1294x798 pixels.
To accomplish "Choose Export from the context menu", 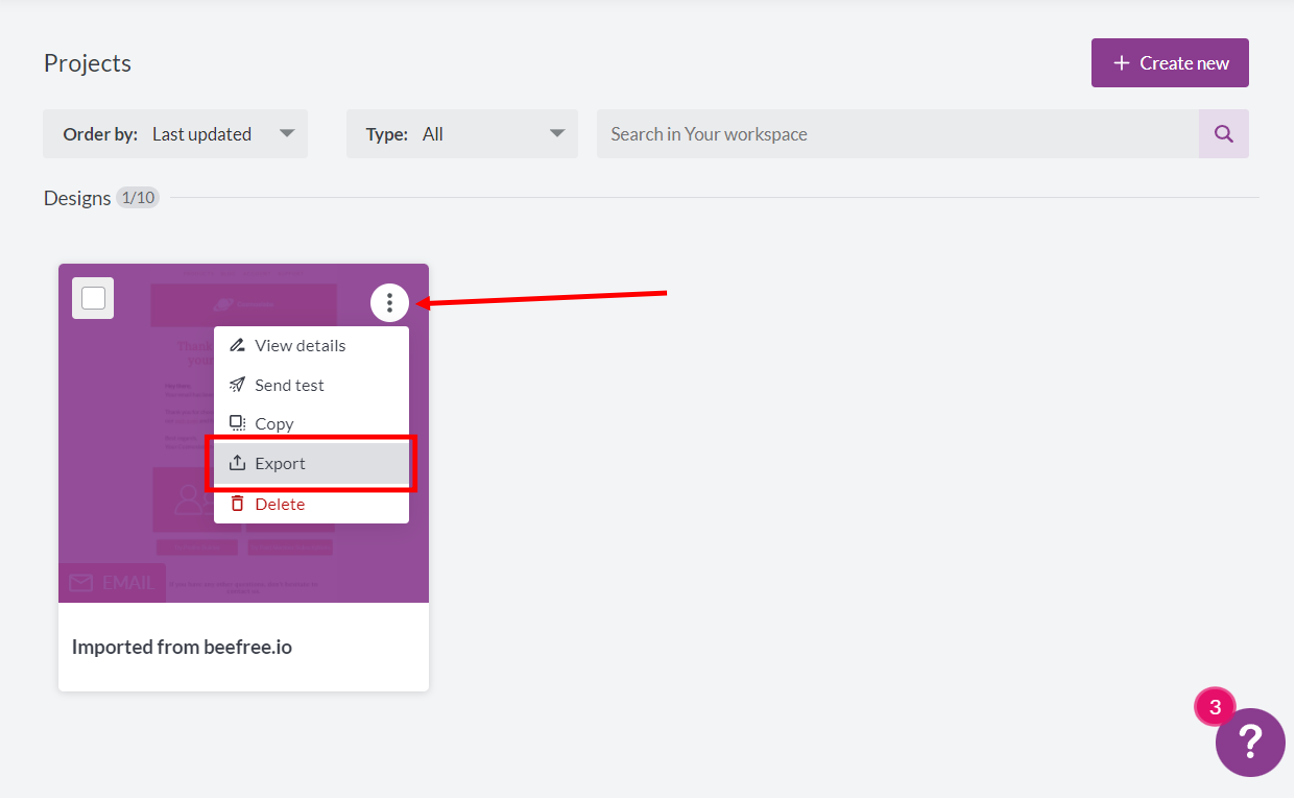I will pos(311,463).
